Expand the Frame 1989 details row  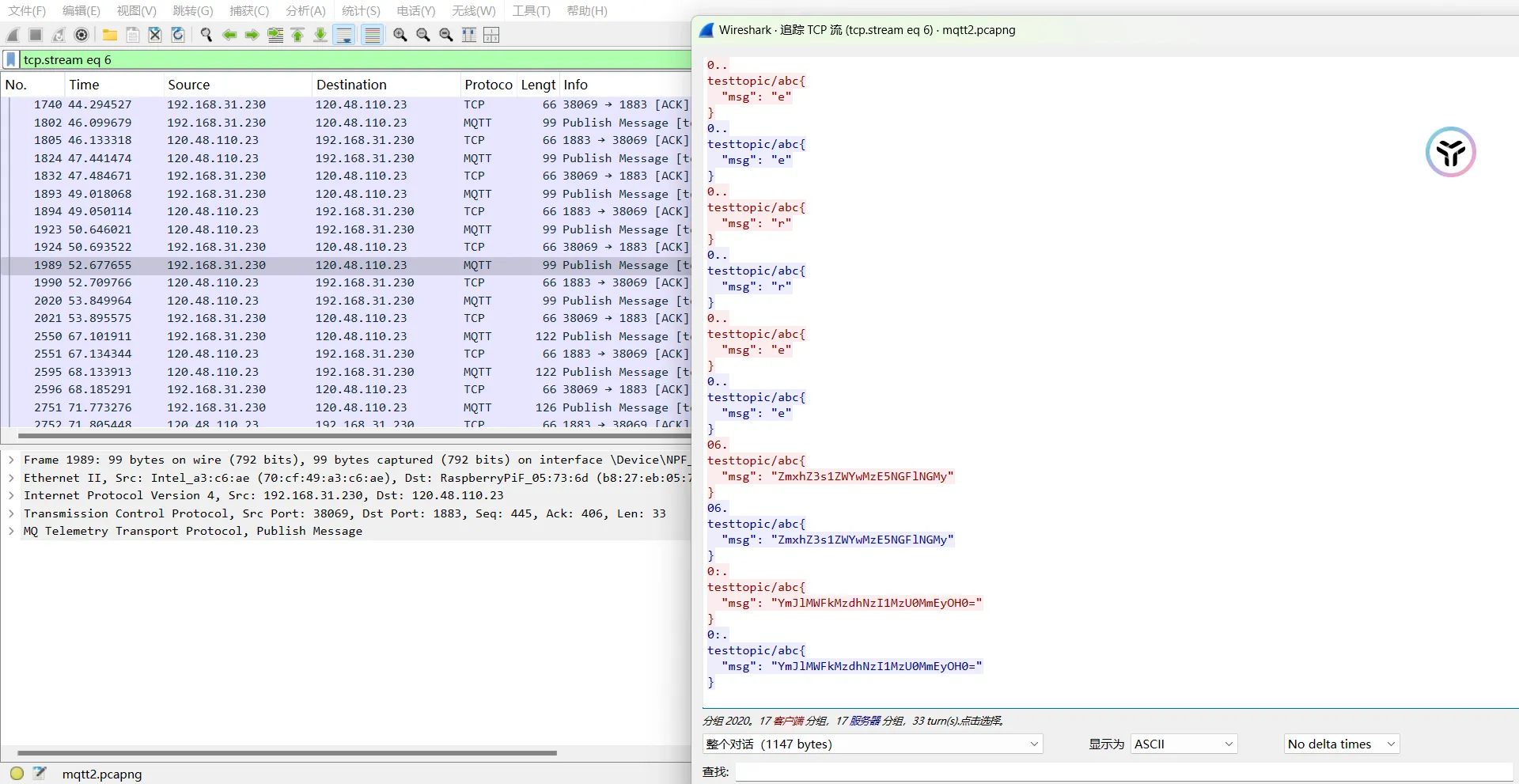11,460
